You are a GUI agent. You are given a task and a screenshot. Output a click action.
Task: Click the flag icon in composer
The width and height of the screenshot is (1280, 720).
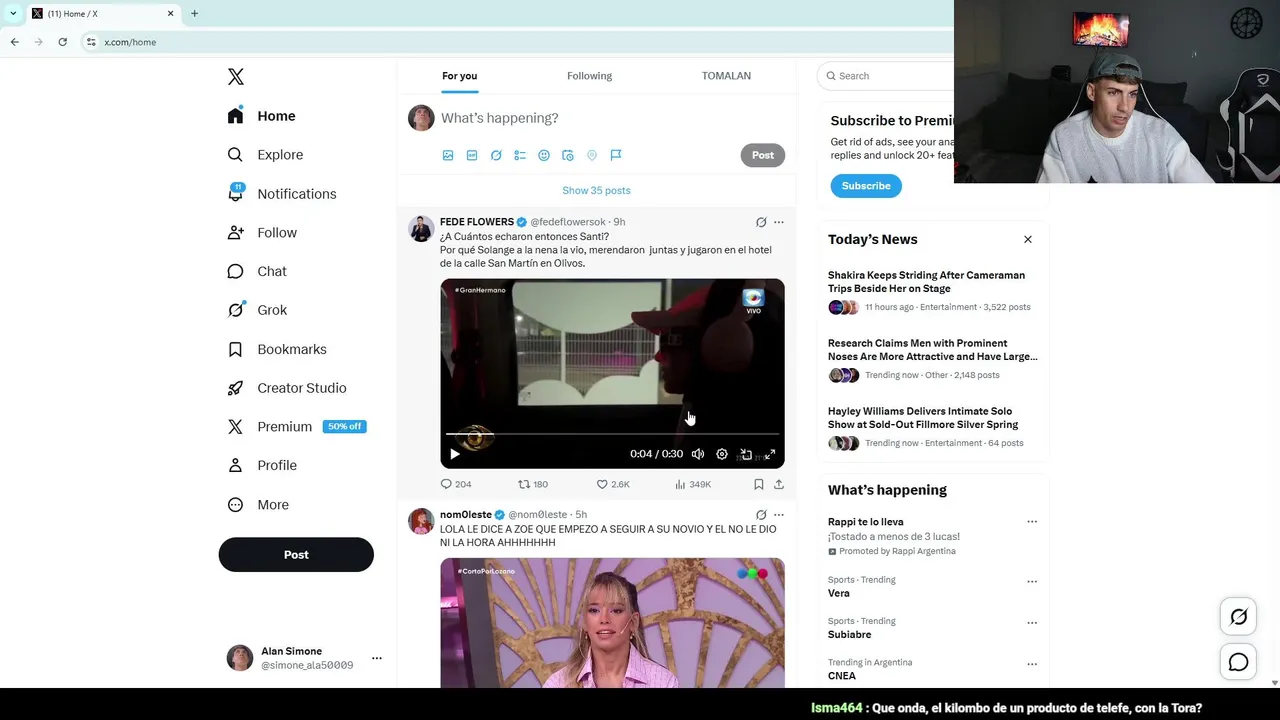tap(616, 155)
